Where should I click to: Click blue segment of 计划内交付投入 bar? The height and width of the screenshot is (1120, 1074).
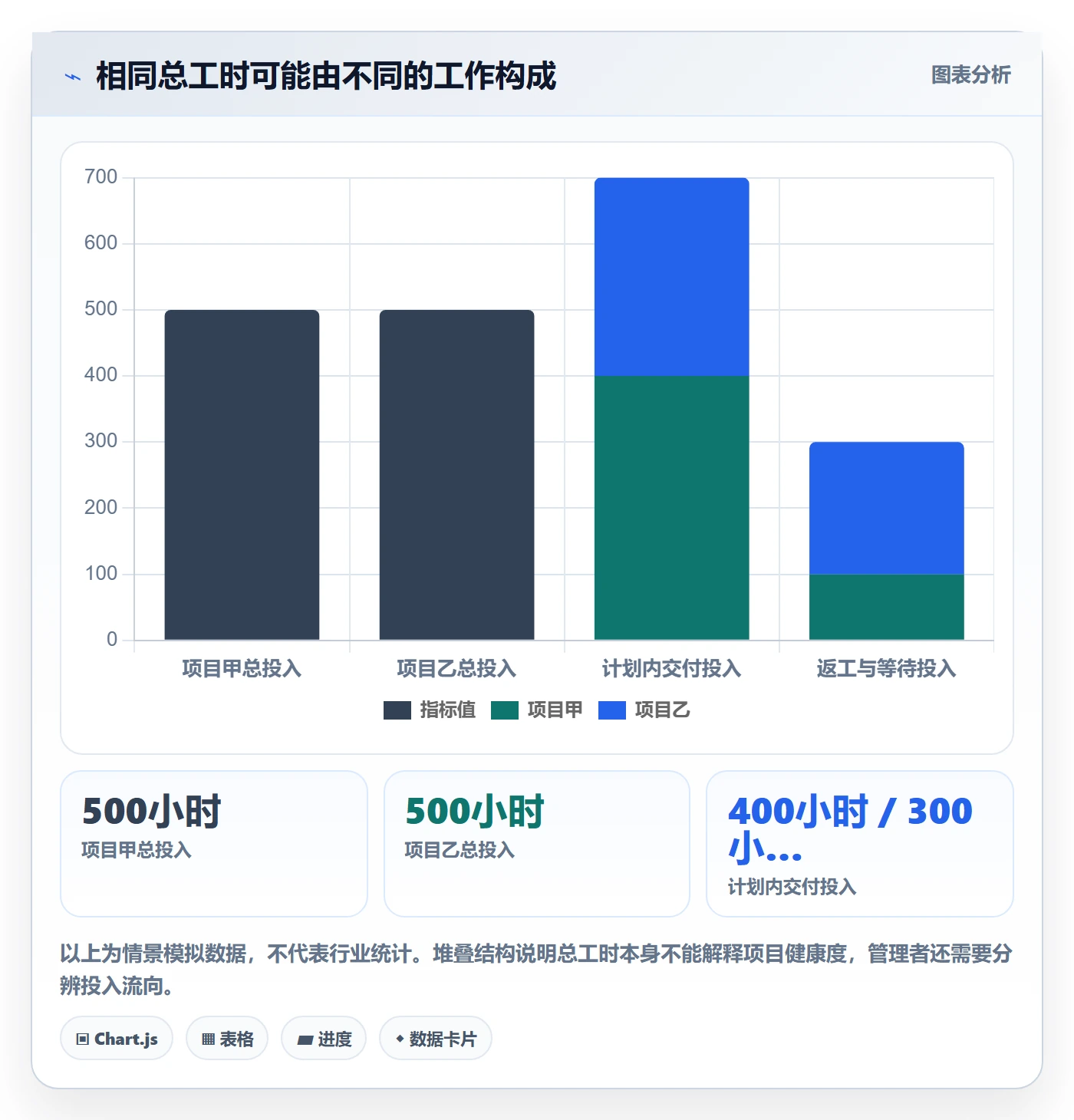point(671,277)
